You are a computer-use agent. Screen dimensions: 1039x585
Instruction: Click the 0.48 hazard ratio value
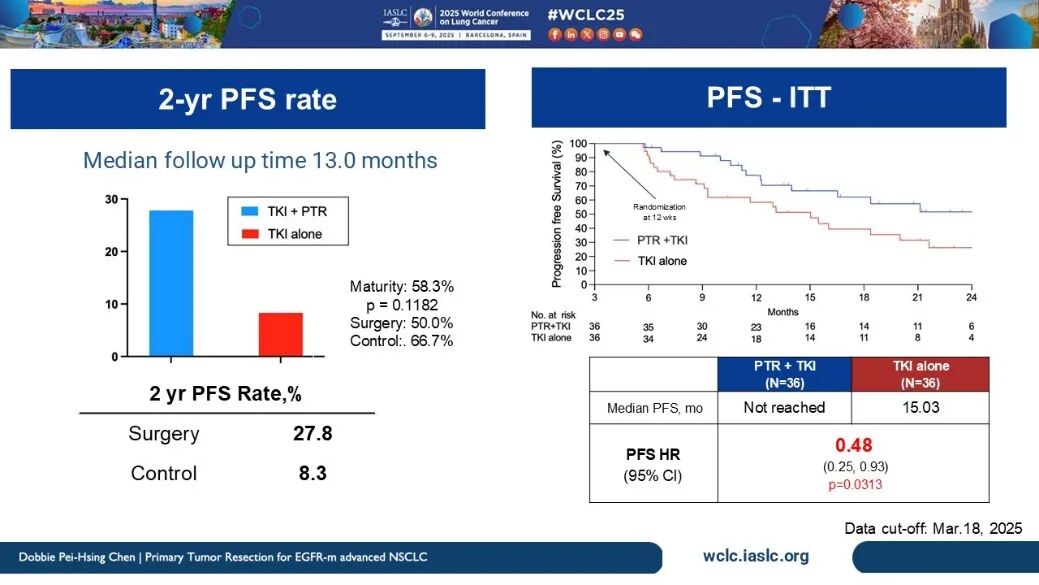click(852, 444)
